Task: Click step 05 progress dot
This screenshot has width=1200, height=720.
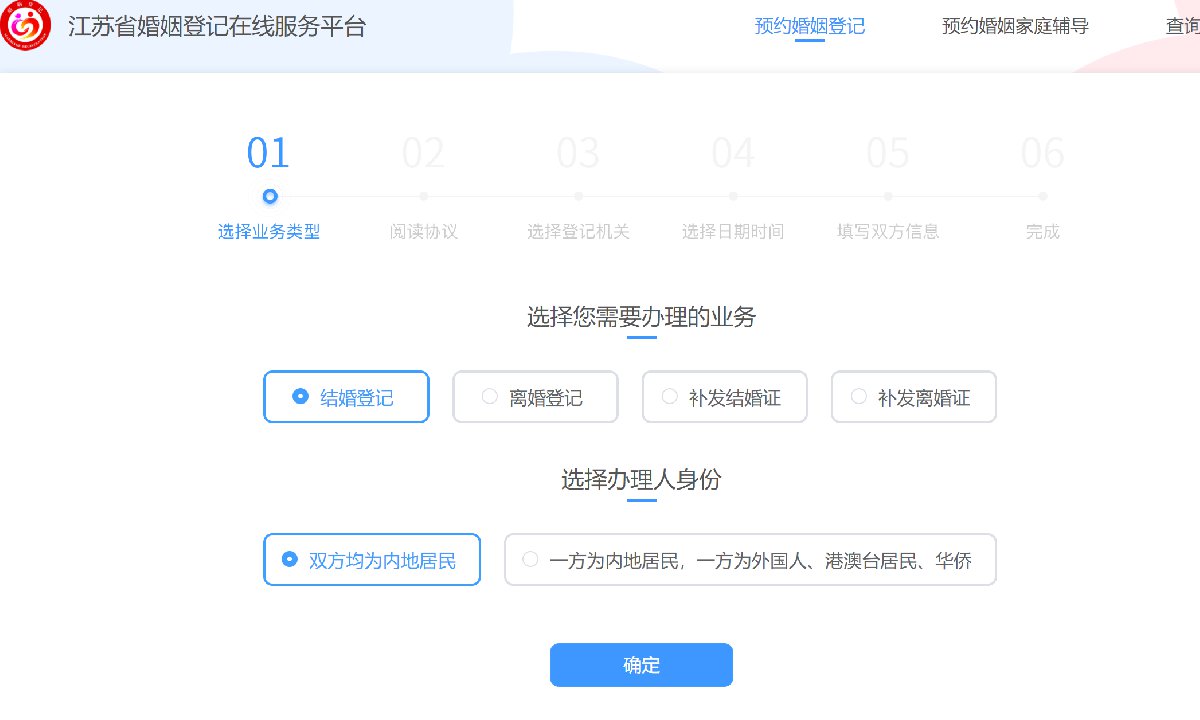Action: coord(888,196)
